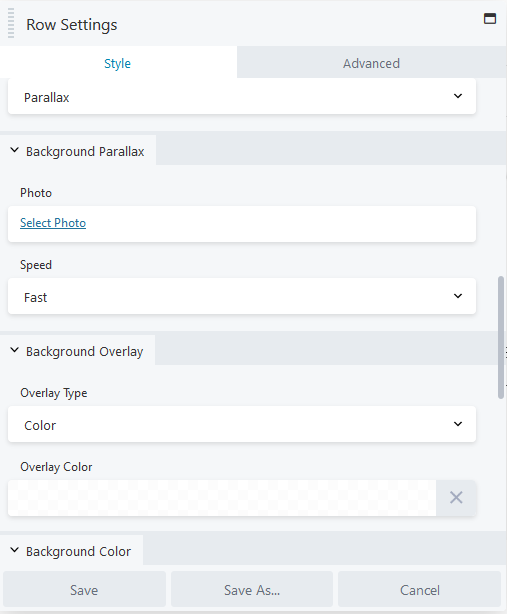The image size is (507, 614).
Task: Click the Row Settings title bar
Action: [253, 24]
